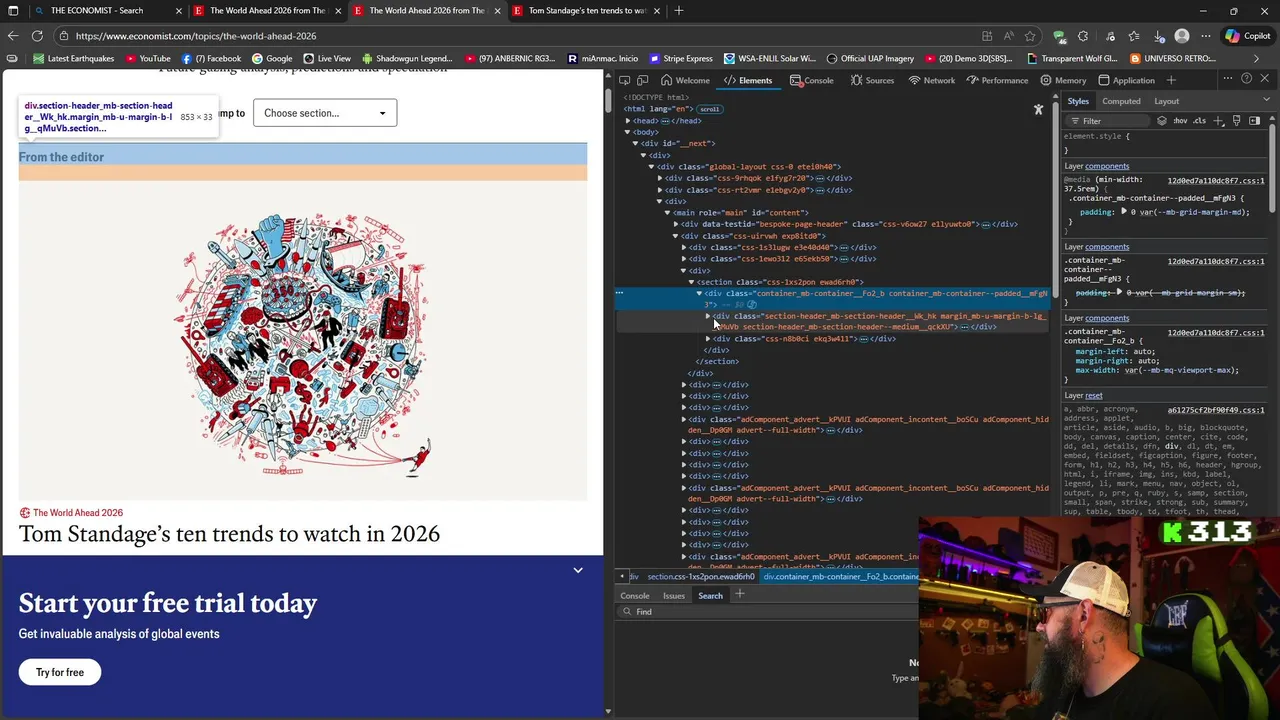The image size is (1280, 720).
Task: Click the DevTools help question mark icon
Action: point(1246,79)
